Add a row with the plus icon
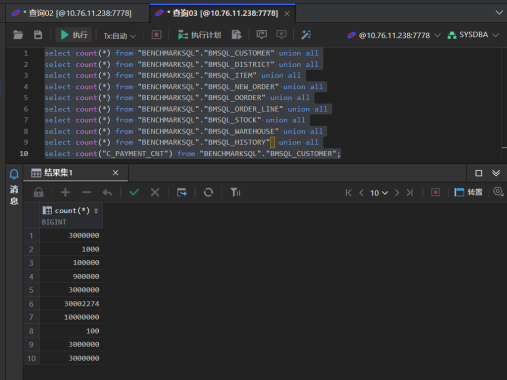 coord(65,192)
